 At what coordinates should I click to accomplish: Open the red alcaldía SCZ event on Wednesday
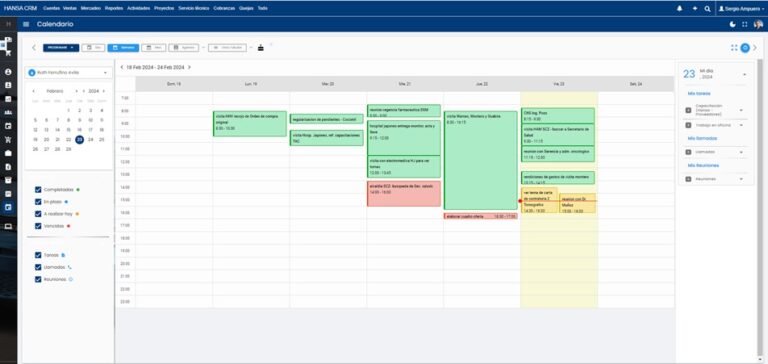404,194
